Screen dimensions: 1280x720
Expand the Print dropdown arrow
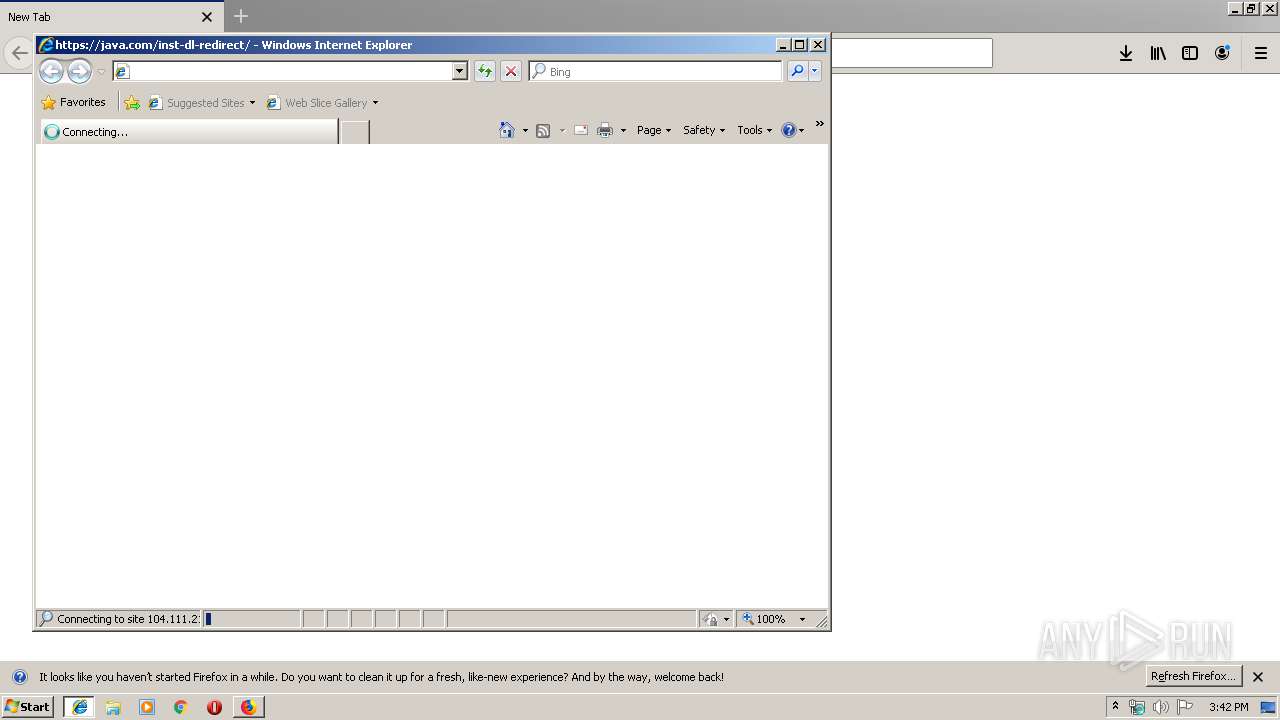(x=623, y=130)
